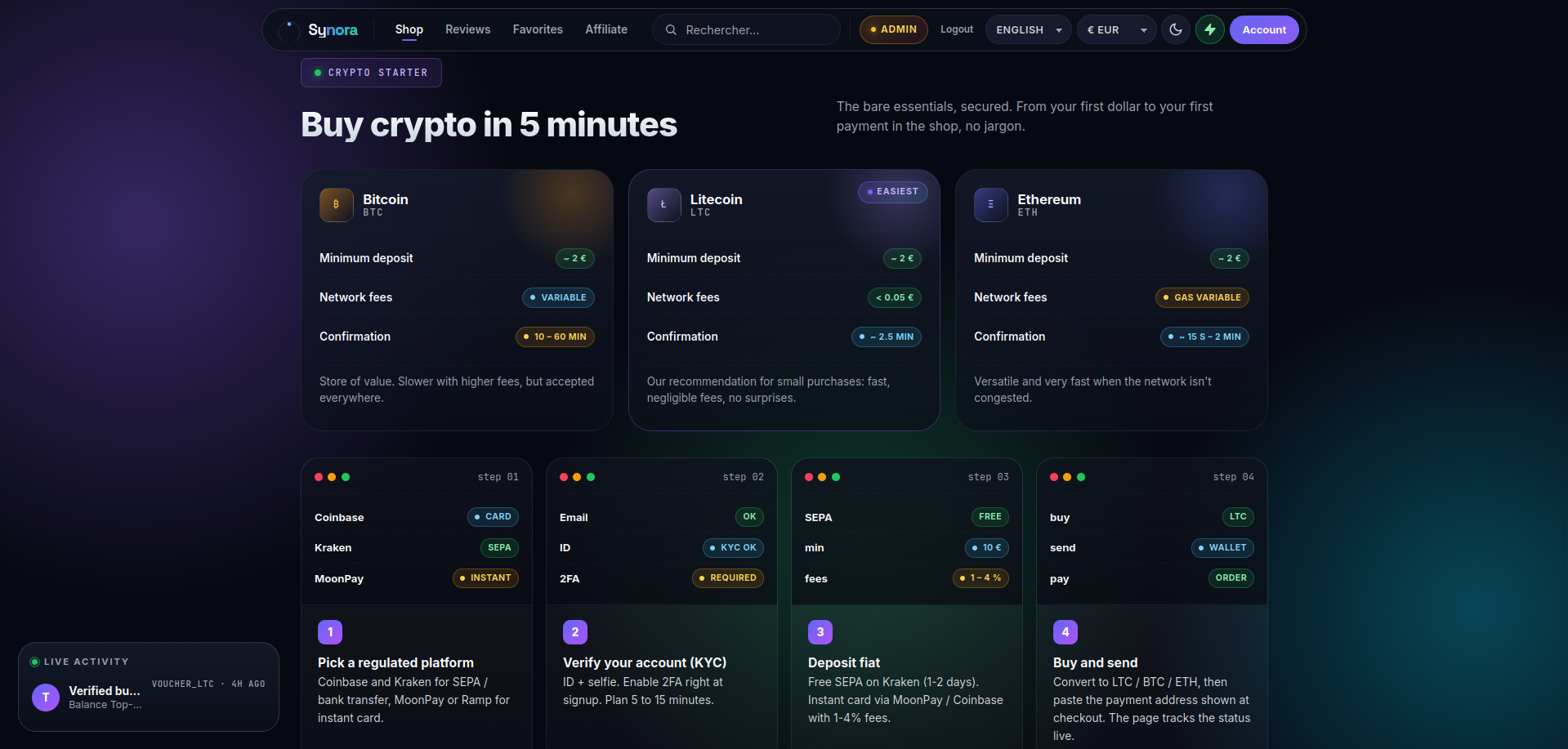Click 'step 04' label
This screenshot has height=749, width=1568.
point(1234,477)
